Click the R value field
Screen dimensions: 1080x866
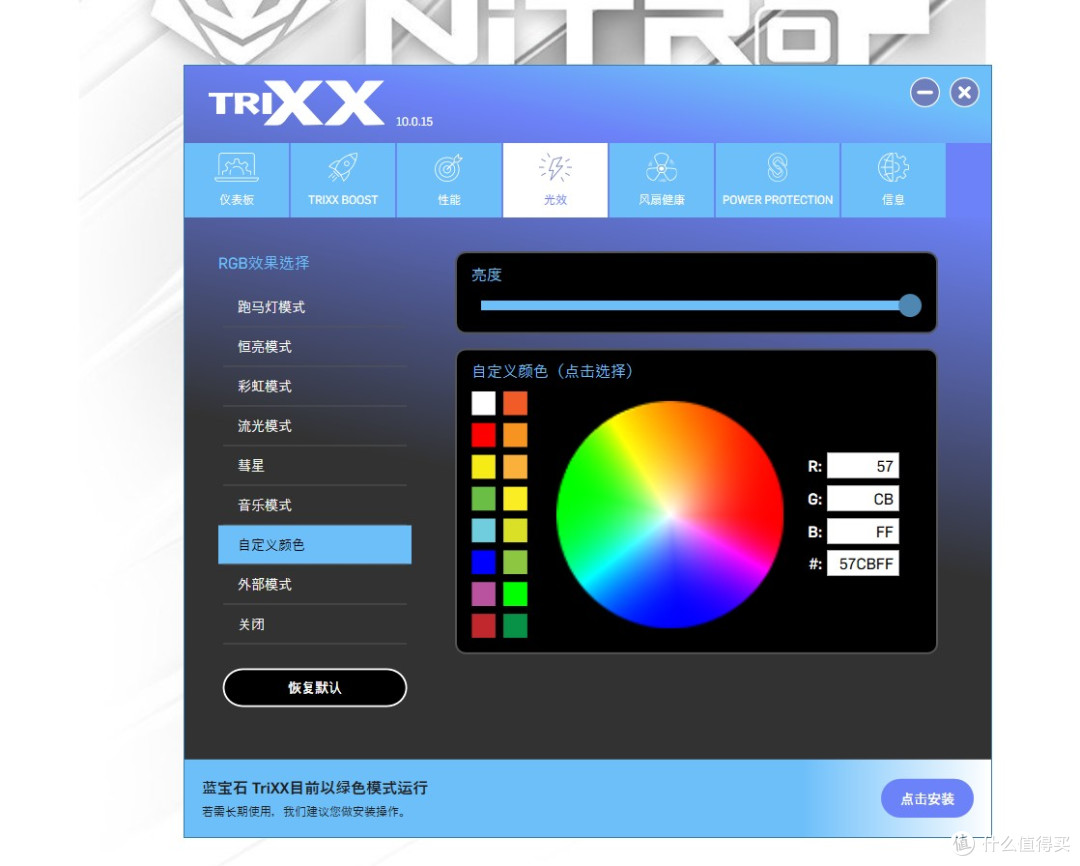click(x=863, y=466)
